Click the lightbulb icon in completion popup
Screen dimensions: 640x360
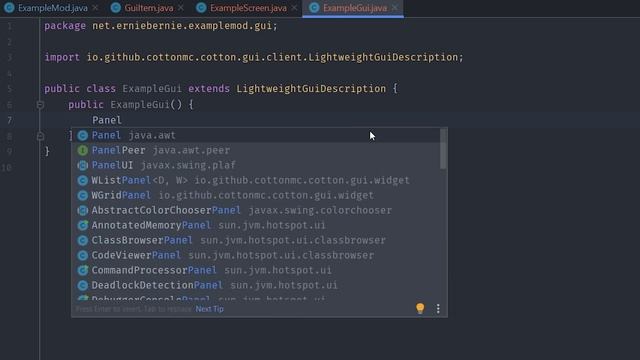420,308
